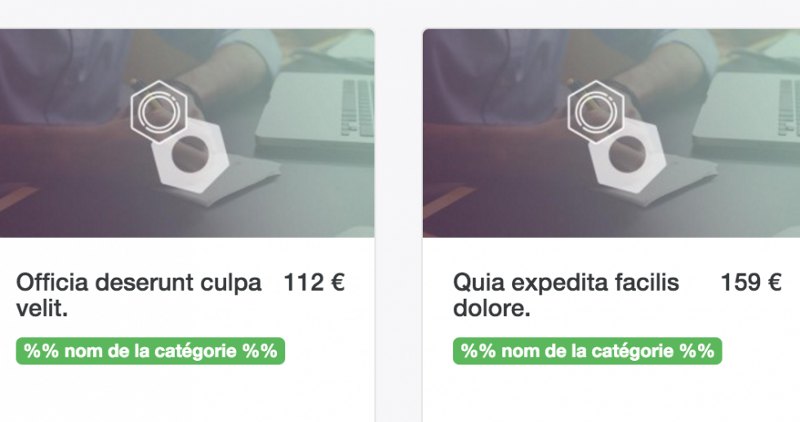The image size is (800, 422).
Task: Open the Quia card cover photo
Action: pyautogui.click(x=611, y=133)
